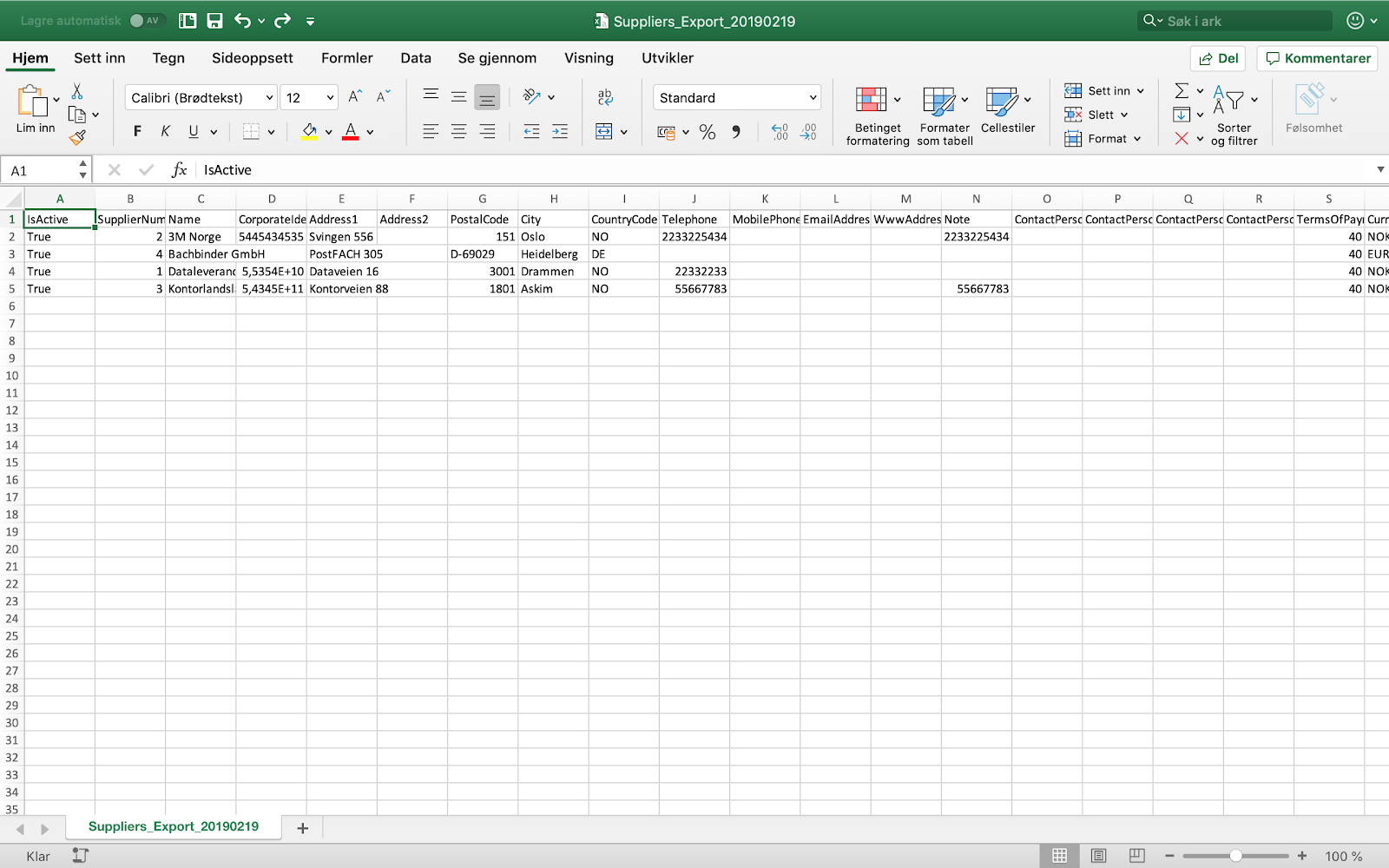Add a new sheet with plus button
This screenshot has width=1389, height=868.
point(302,828)
